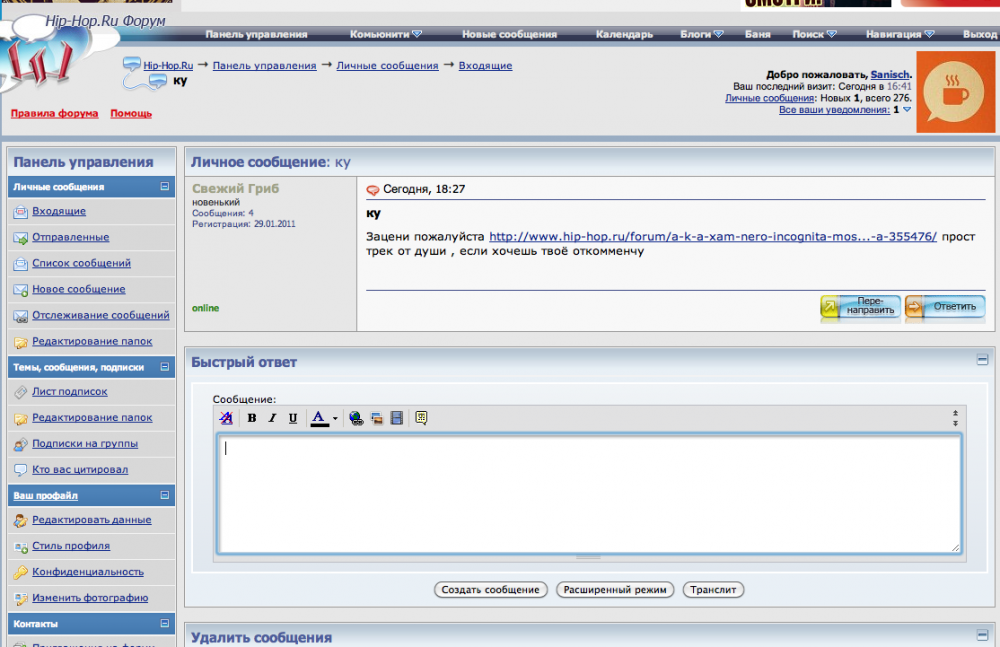Image resolution: width=1000 pixels, height=647 pixels.
Task: Open the Свежий Гриб sender profile name
Action: pos(235,188)
